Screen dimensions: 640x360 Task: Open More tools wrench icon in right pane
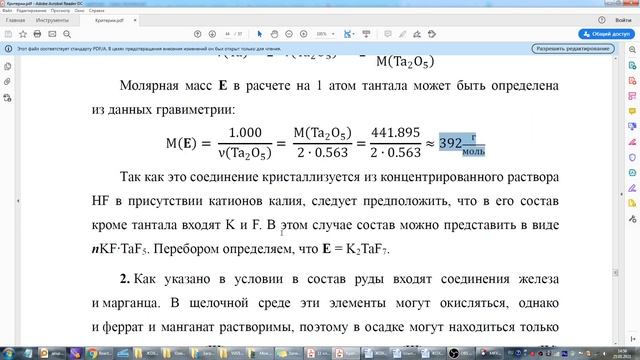pyautogui.click(x=632, y=219)
